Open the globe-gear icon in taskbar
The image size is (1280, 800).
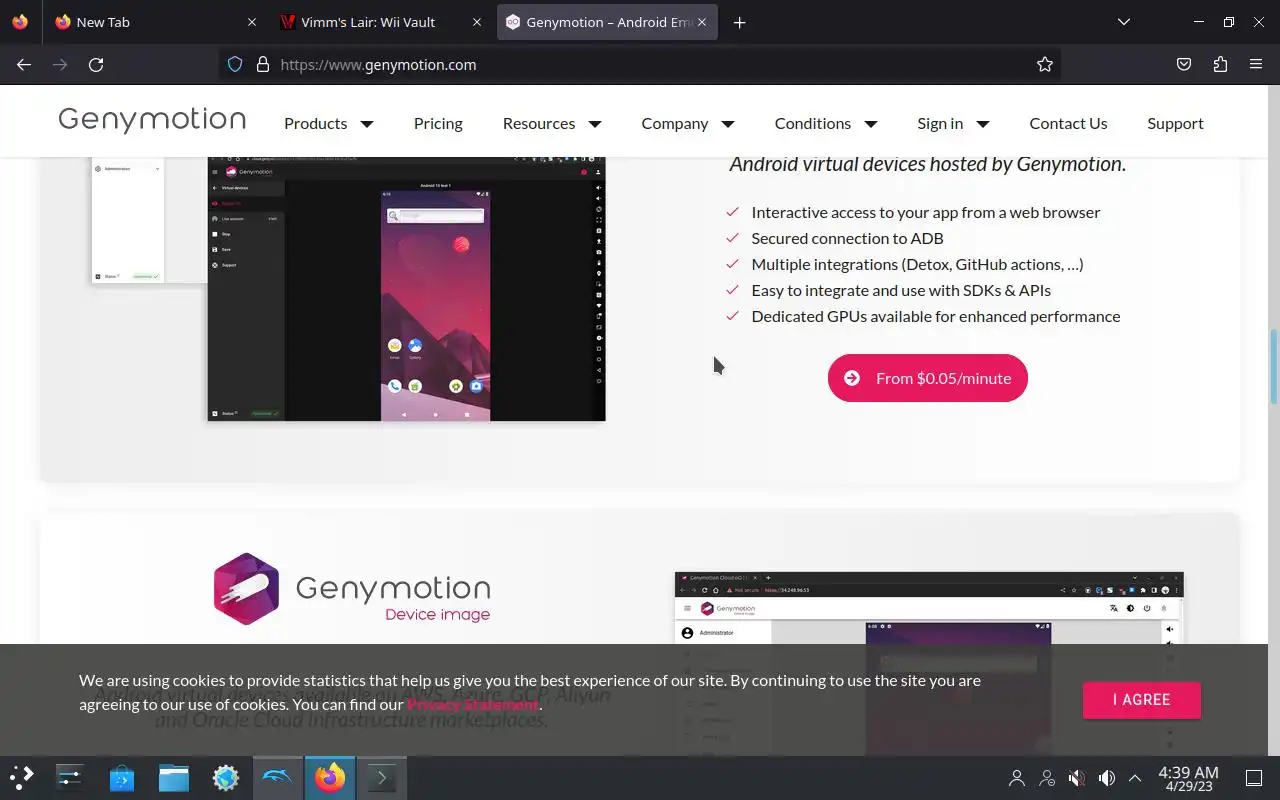226,777
